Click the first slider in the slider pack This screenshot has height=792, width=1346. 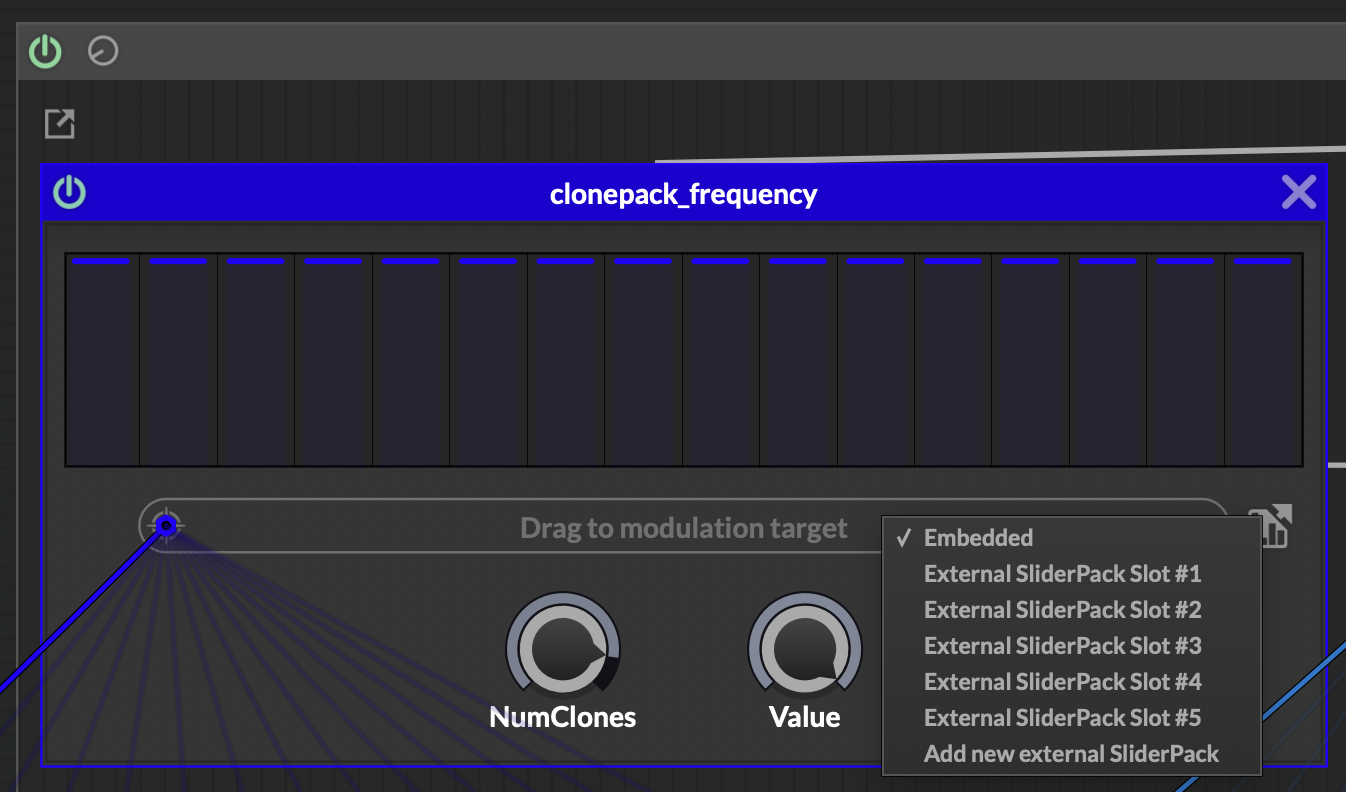pyautogui.click(x=102, y=360)
